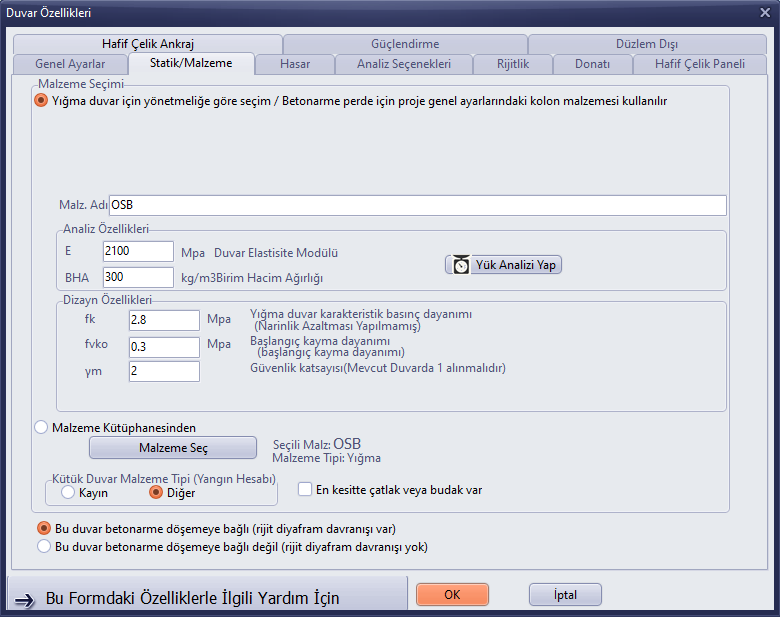
Task: Cancel with the İptal button
Action: click(x=565, y=595)
